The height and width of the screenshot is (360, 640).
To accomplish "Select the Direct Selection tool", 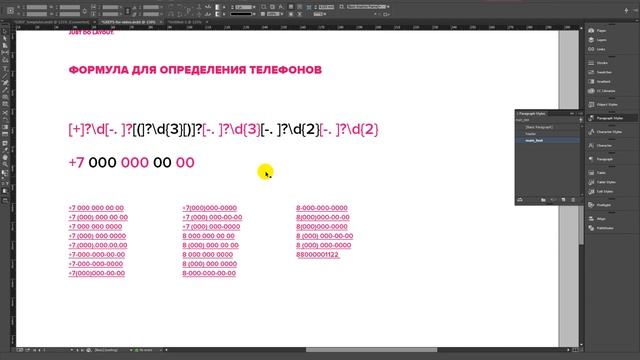I will pos(5,38).
